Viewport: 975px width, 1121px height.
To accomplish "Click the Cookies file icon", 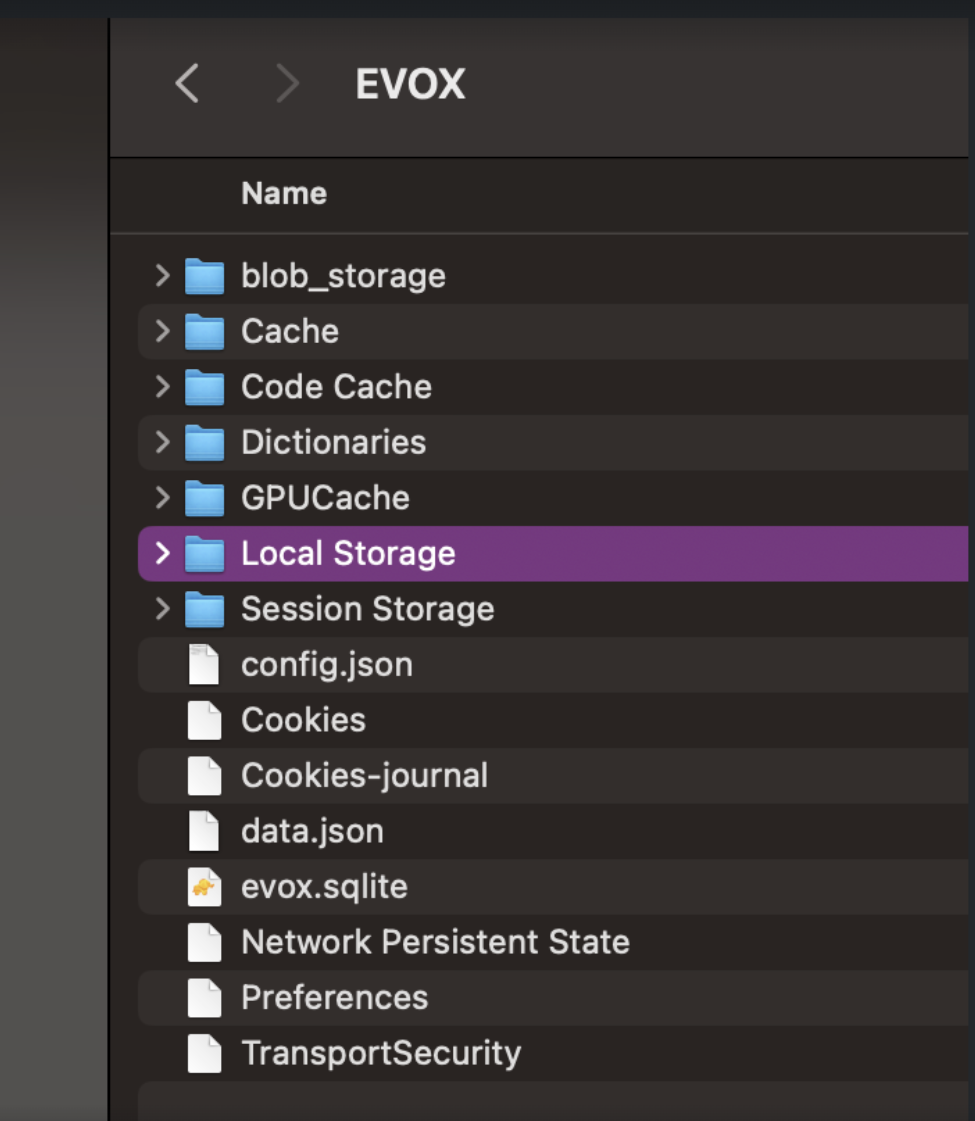I will (x=204, y=720).
